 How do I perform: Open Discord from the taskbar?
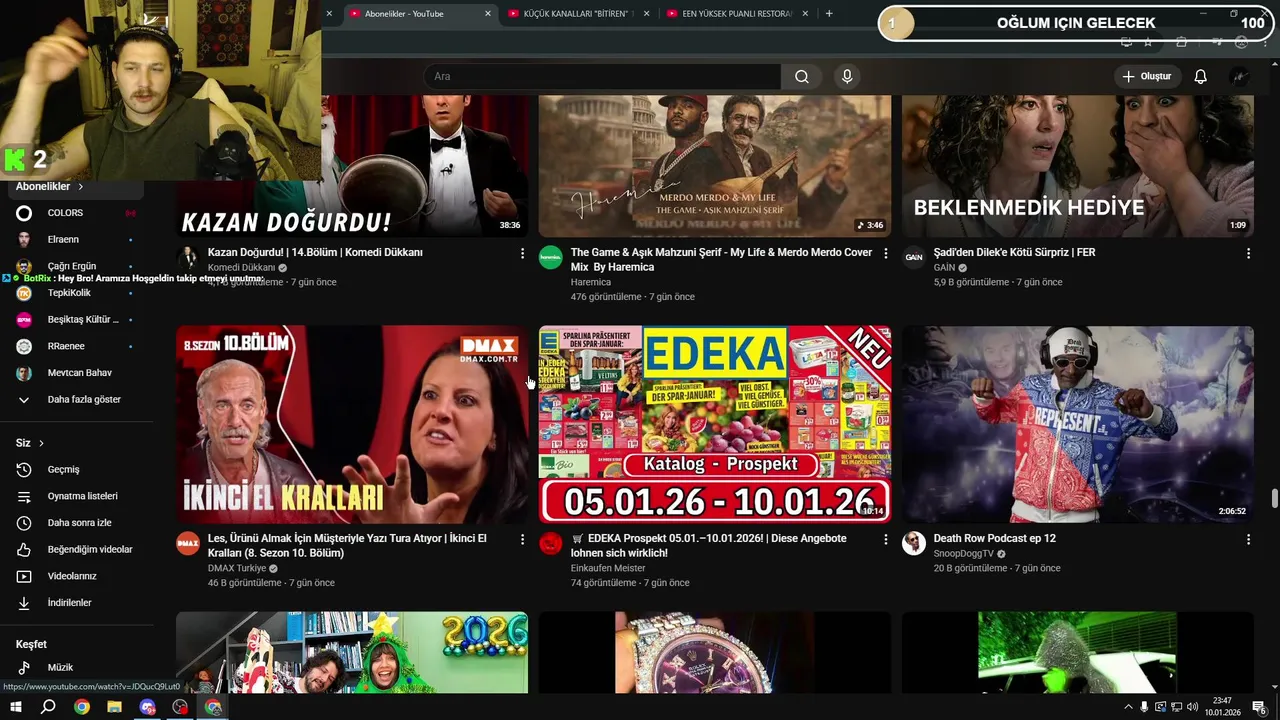click(147, 707)
